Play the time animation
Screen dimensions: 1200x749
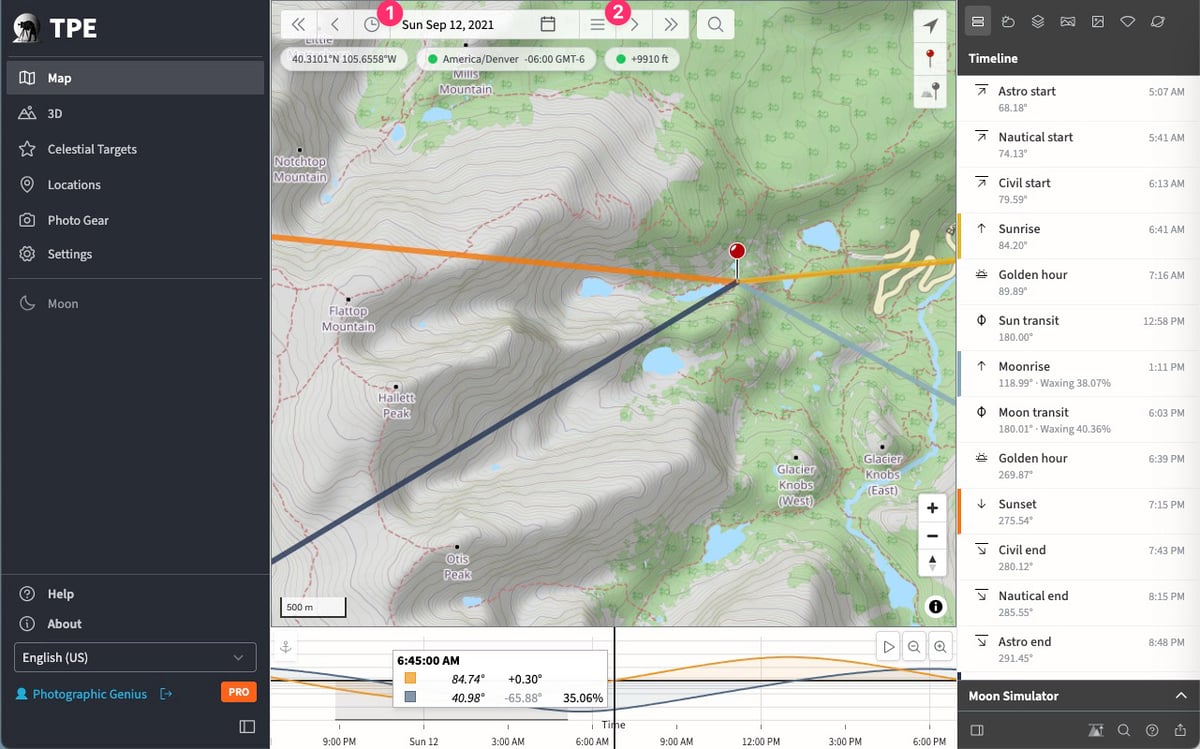point(888,647)
